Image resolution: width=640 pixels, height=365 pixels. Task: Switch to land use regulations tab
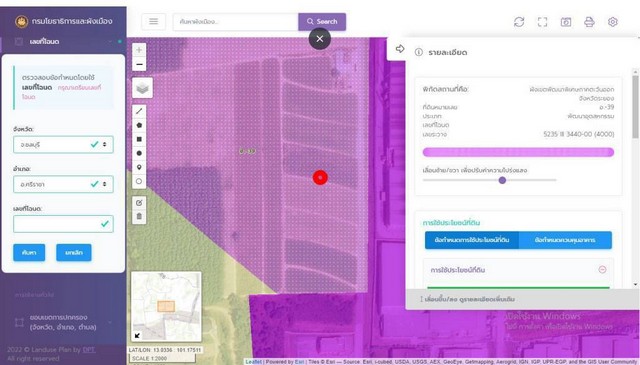(x=471, y=240)
